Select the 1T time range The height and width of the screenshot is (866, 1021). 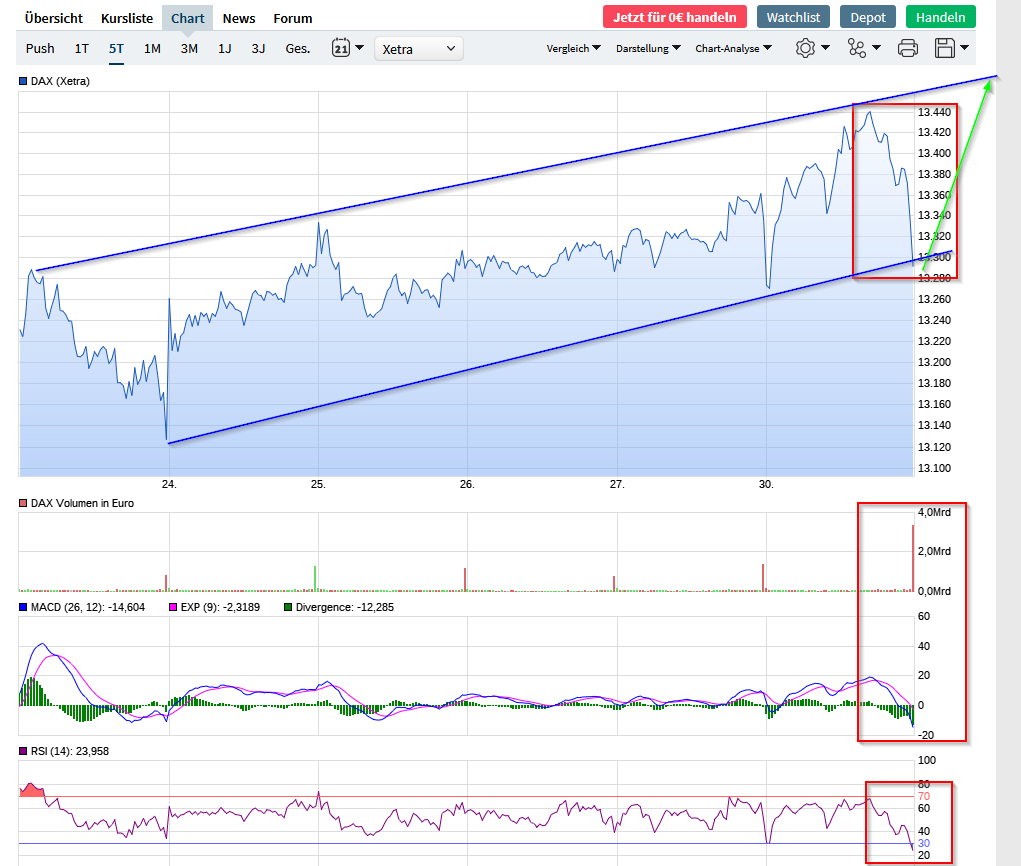[x=81, y=48]
